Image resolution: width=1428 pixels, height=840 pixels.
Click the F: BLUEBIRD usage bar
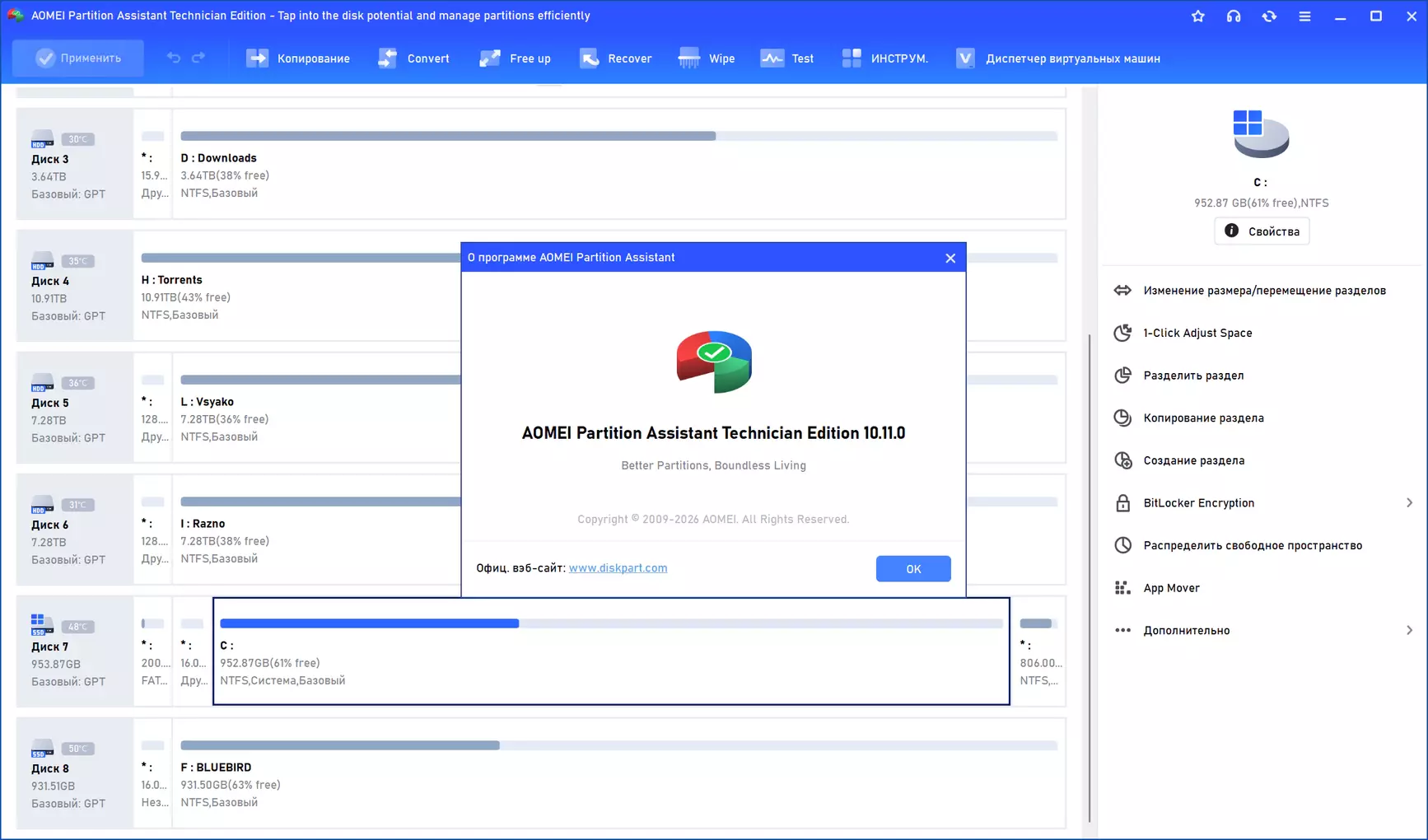(618, 745)
